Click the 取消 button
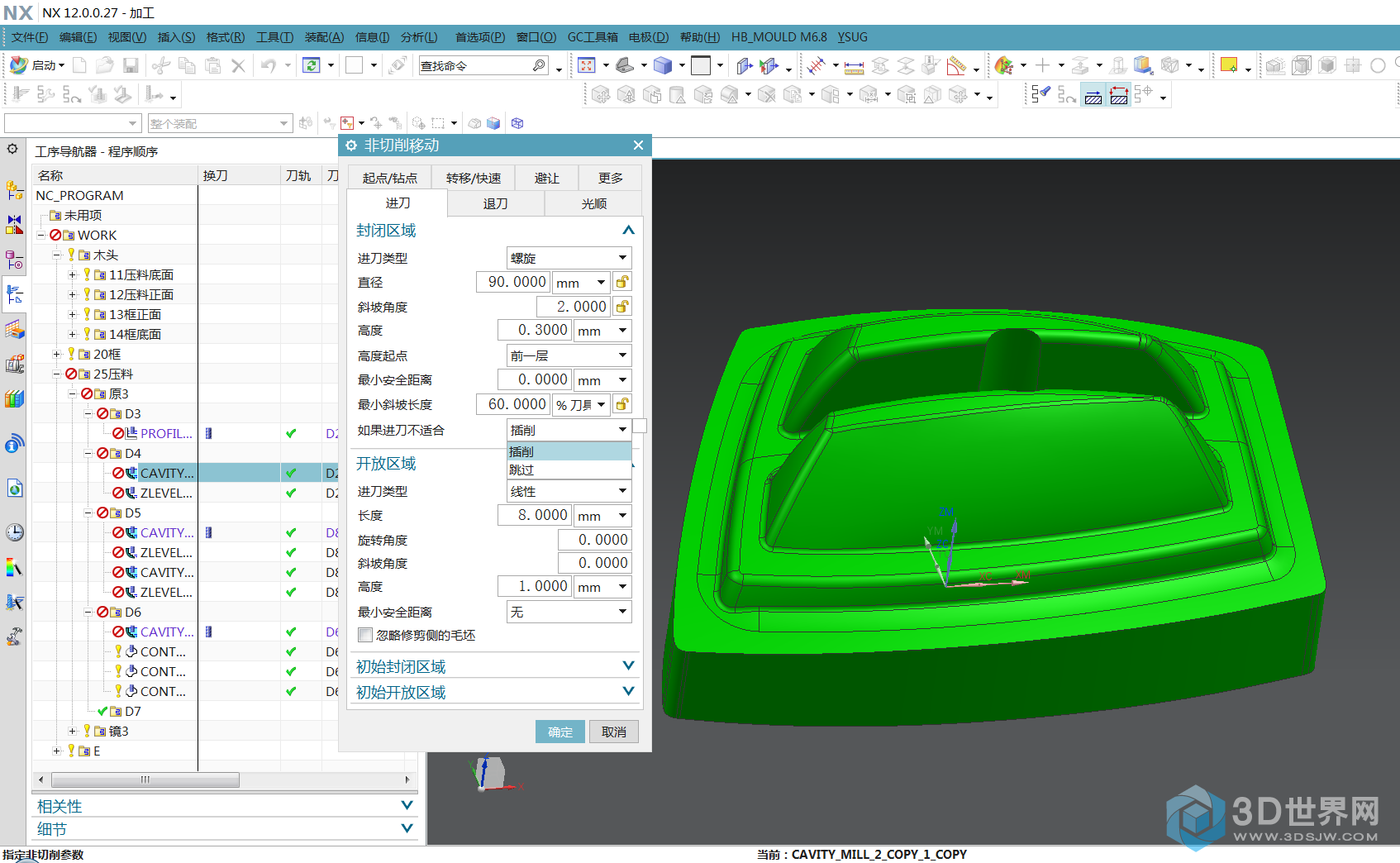Screen dimensions: 1400x863 click(614, 732)
